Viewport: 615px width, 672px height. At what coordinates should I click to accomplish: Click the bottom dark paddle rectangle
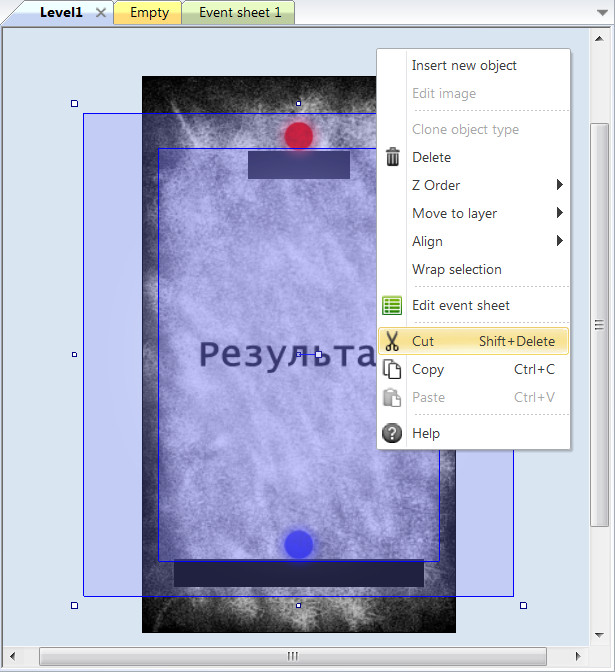(299, 574)
